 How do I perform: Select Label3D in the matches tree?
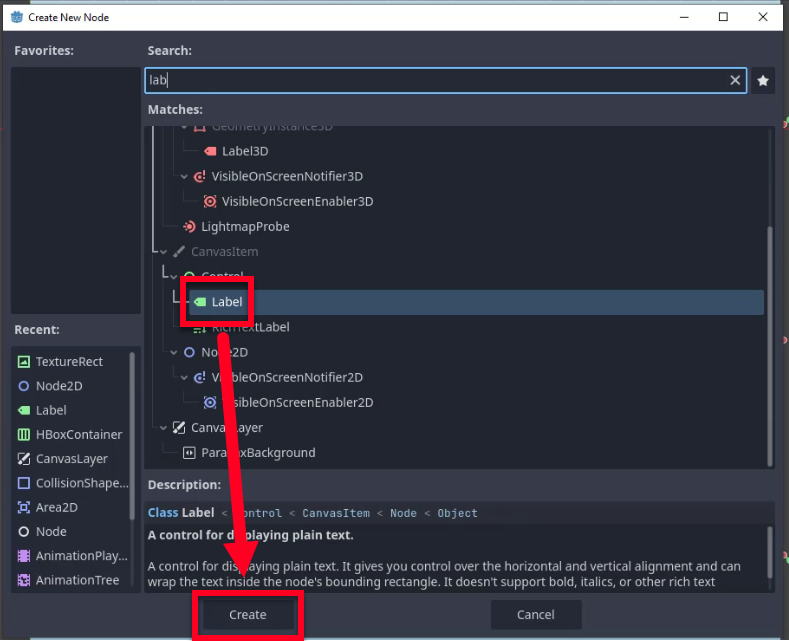pyautogui.click(x=245, y=151)
